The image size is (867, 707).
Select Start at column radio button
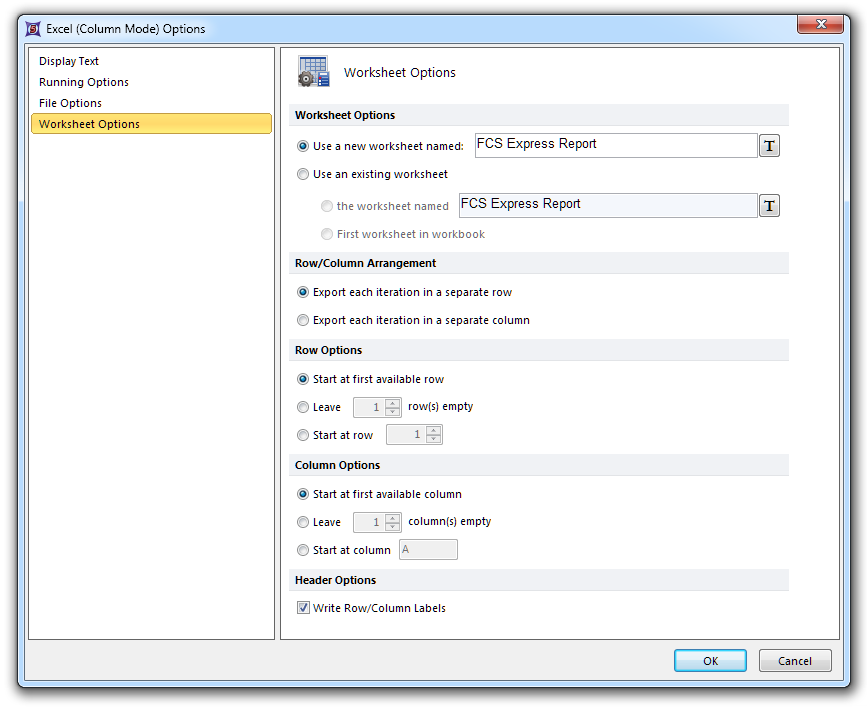(303, 550)
